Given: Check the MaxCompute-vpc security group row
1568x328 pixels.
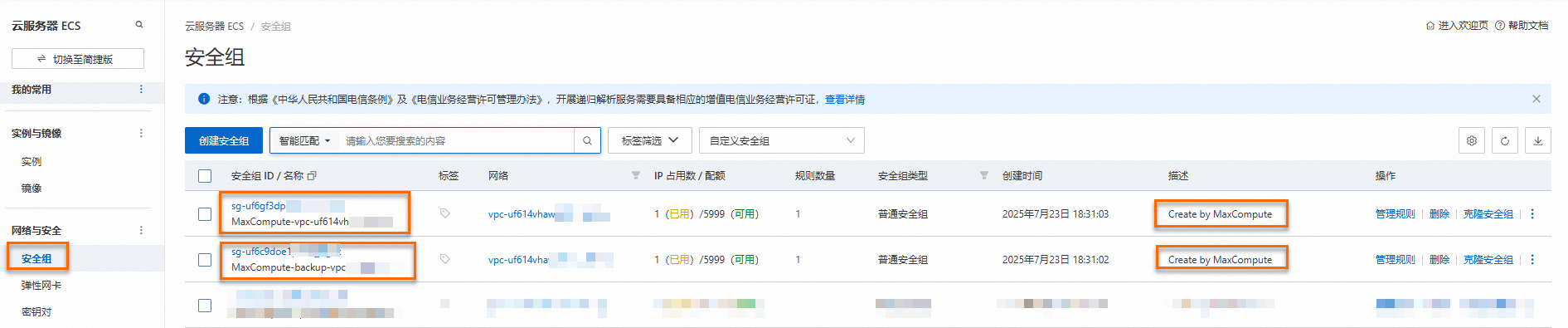Looking at the screenshot, I should coord(205,214).
